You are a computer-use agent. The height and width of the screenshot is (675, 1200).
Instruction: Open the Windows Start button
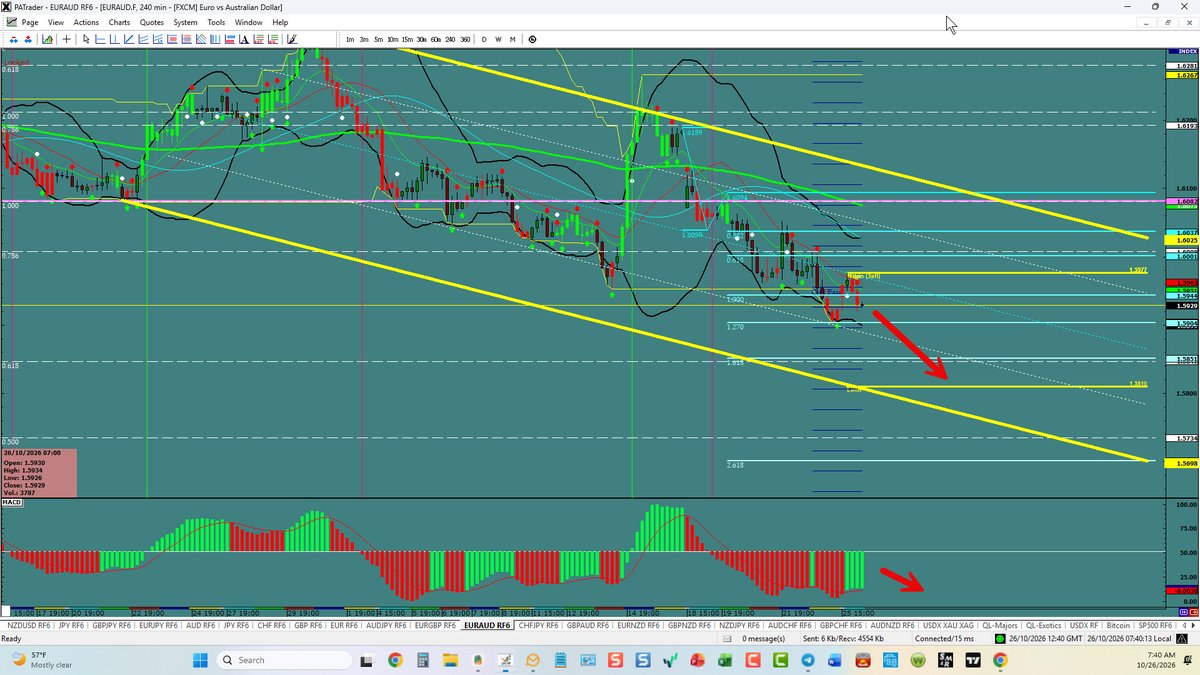[198, 660]
